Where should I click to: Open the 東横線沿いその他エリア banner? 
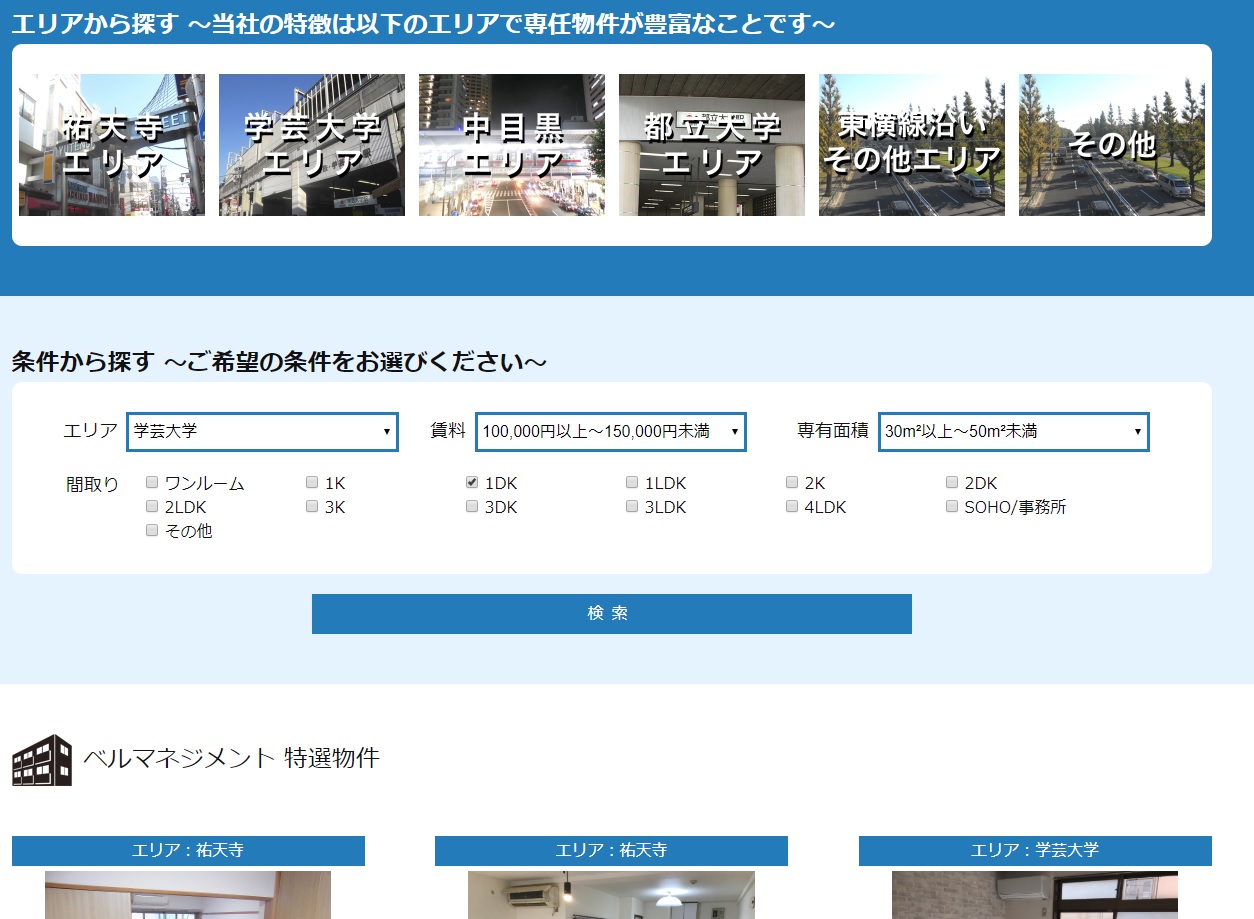coord(911,144)
